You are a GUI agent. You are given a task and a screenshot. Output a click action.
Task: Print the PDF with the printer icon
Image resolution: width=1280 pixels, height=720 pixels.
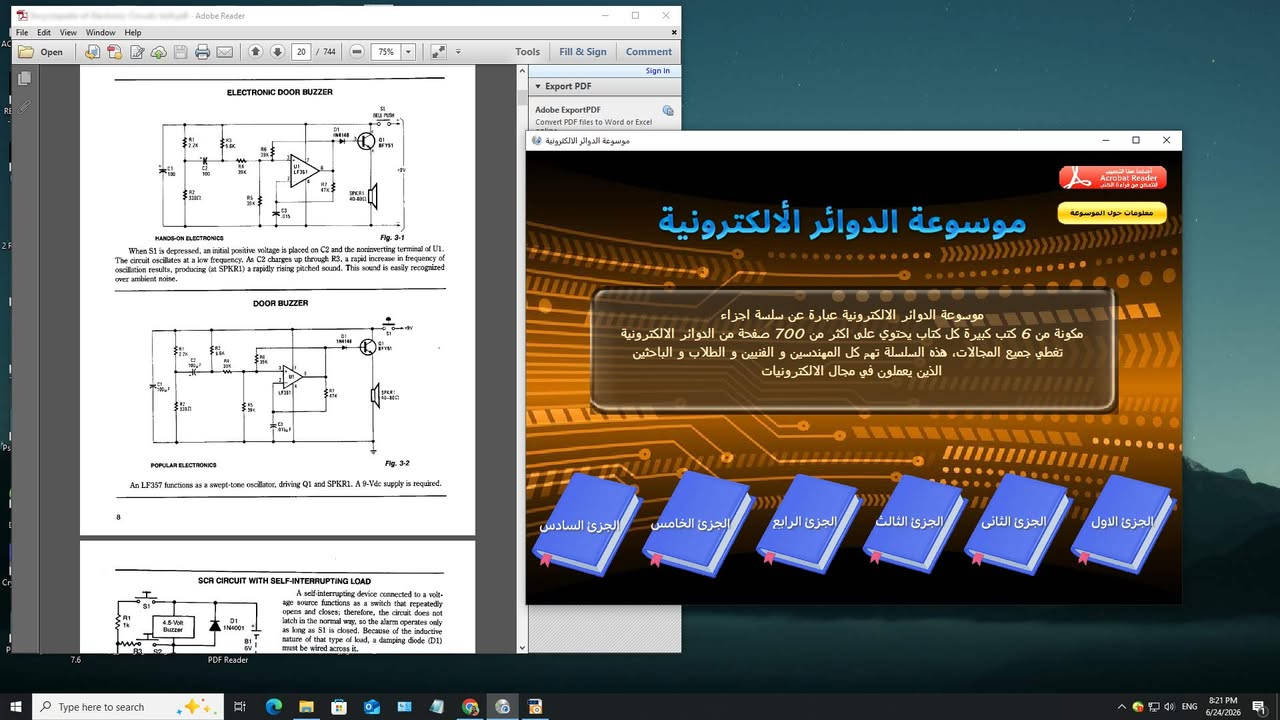point(203,52)
